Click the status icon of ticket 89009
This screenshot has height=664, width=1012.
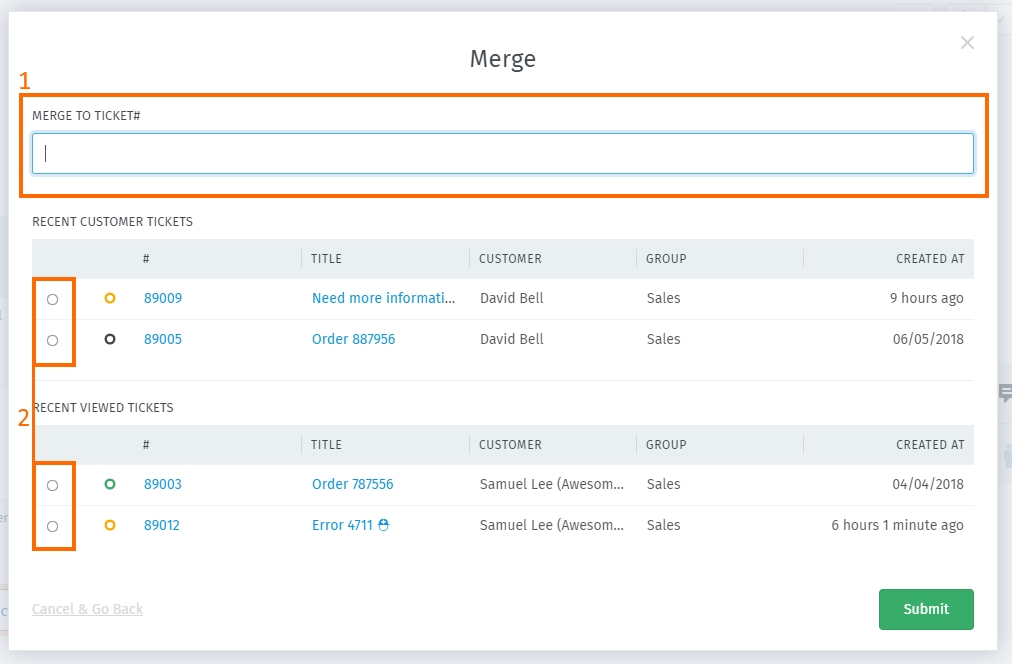click(110, 298)
